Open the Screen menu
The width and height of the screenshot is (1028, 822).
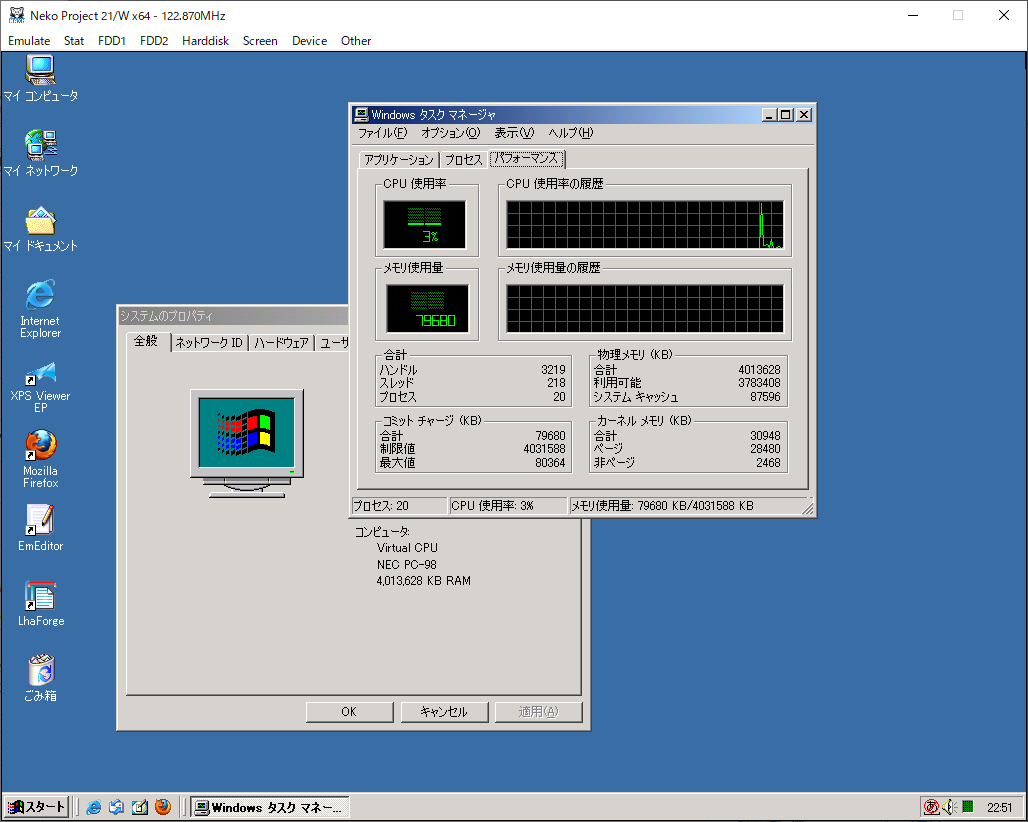[260, 41]
